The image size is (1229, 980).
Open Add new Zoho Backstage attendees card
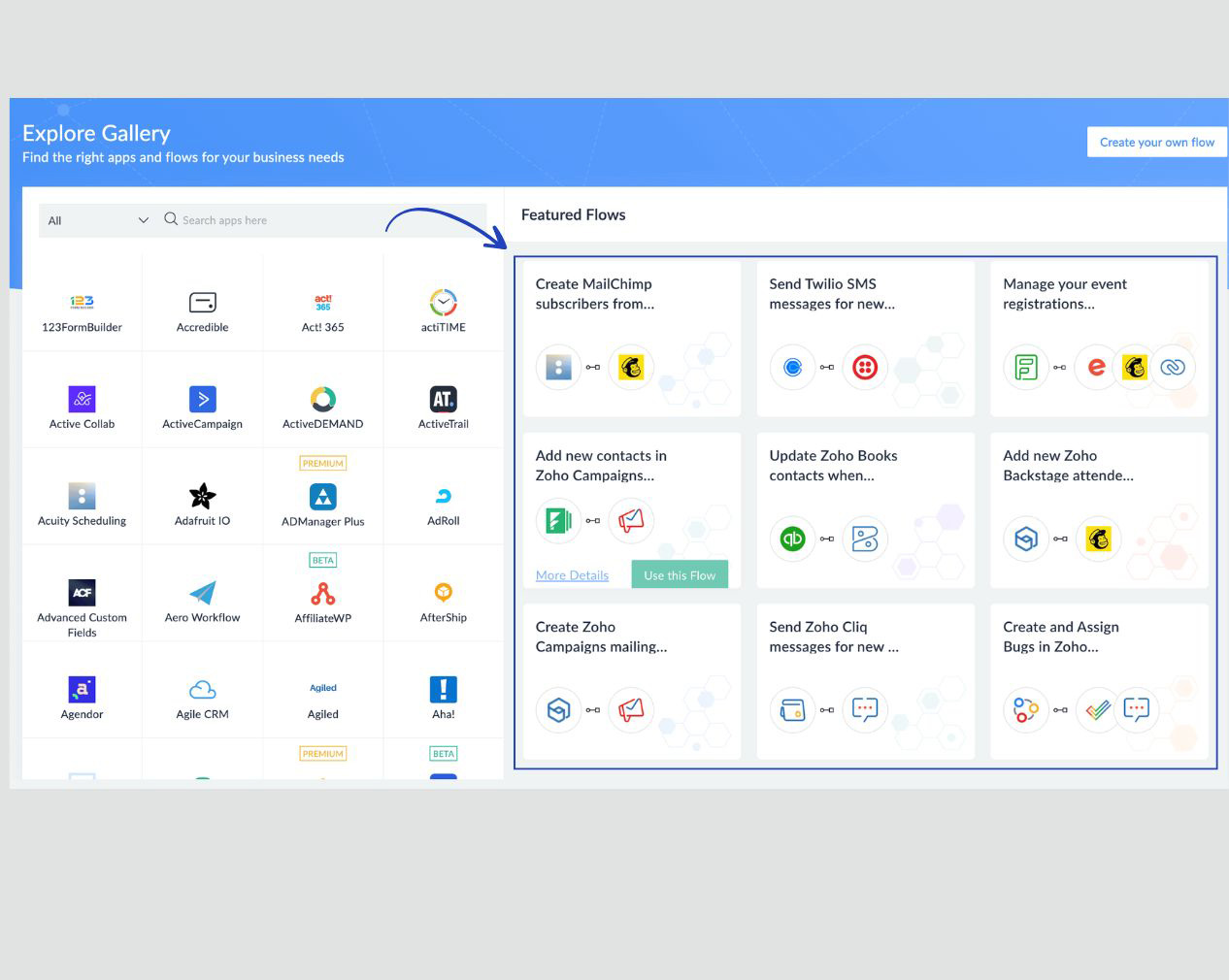click(x=1099, y=509)
